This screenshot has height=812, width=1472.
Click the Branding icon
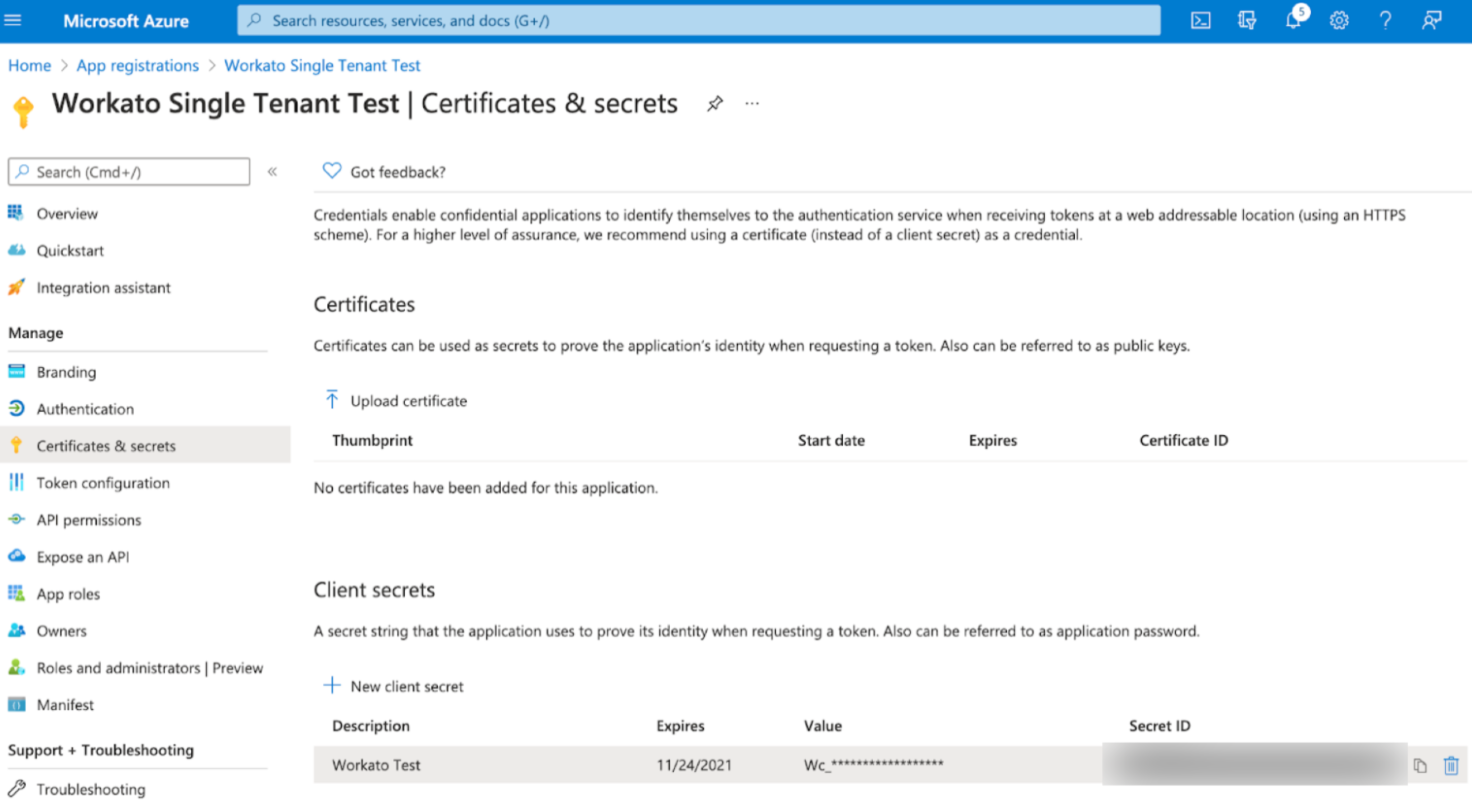[16, 372]
